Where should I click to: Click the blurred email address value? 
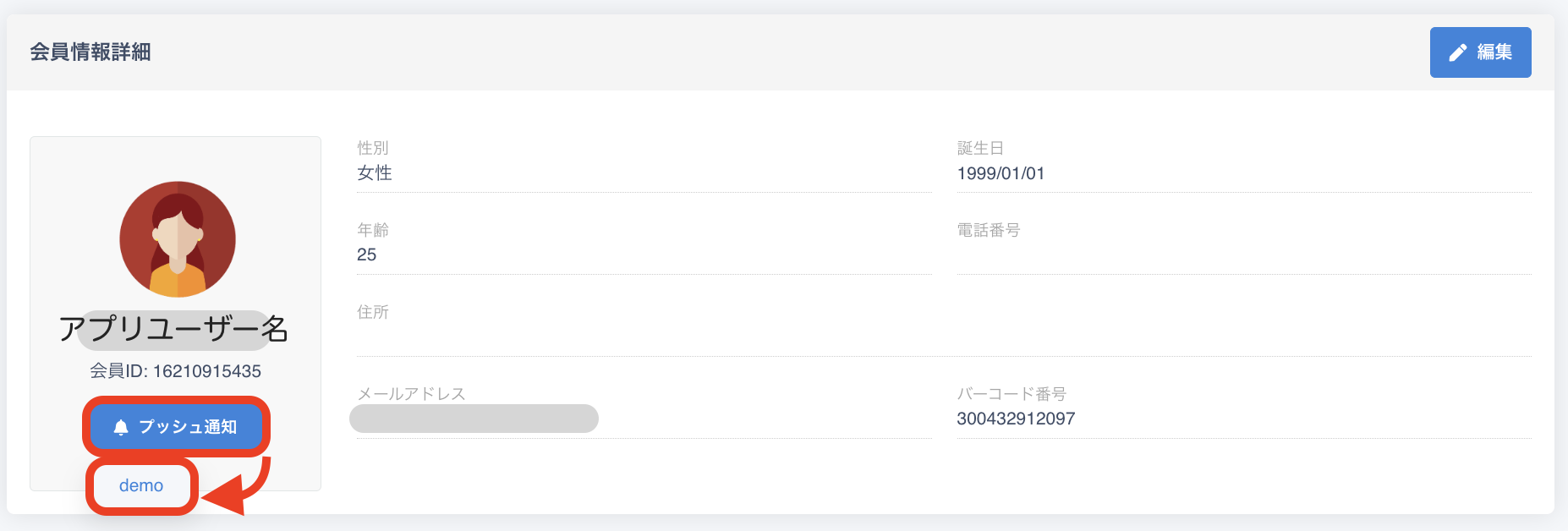pos(474,419)
